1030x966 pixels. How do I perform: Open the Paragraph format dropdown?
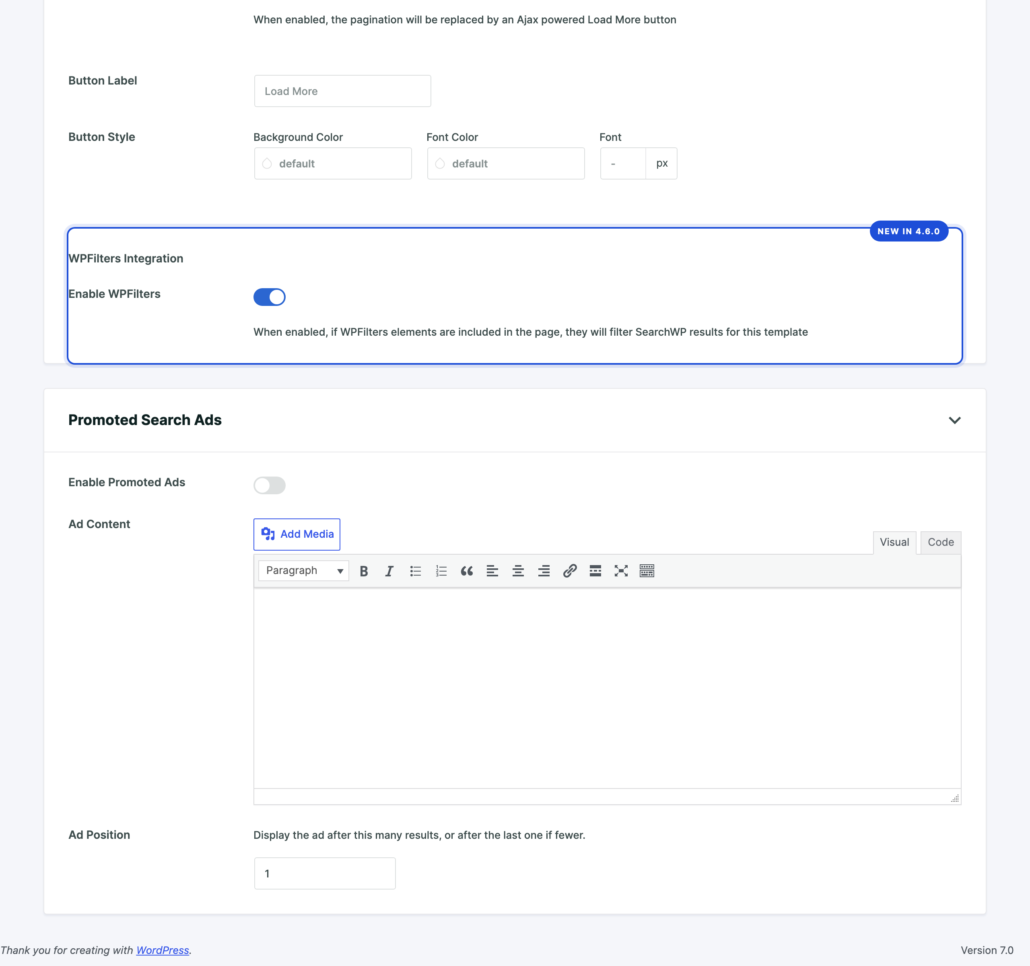coord(303,571)
